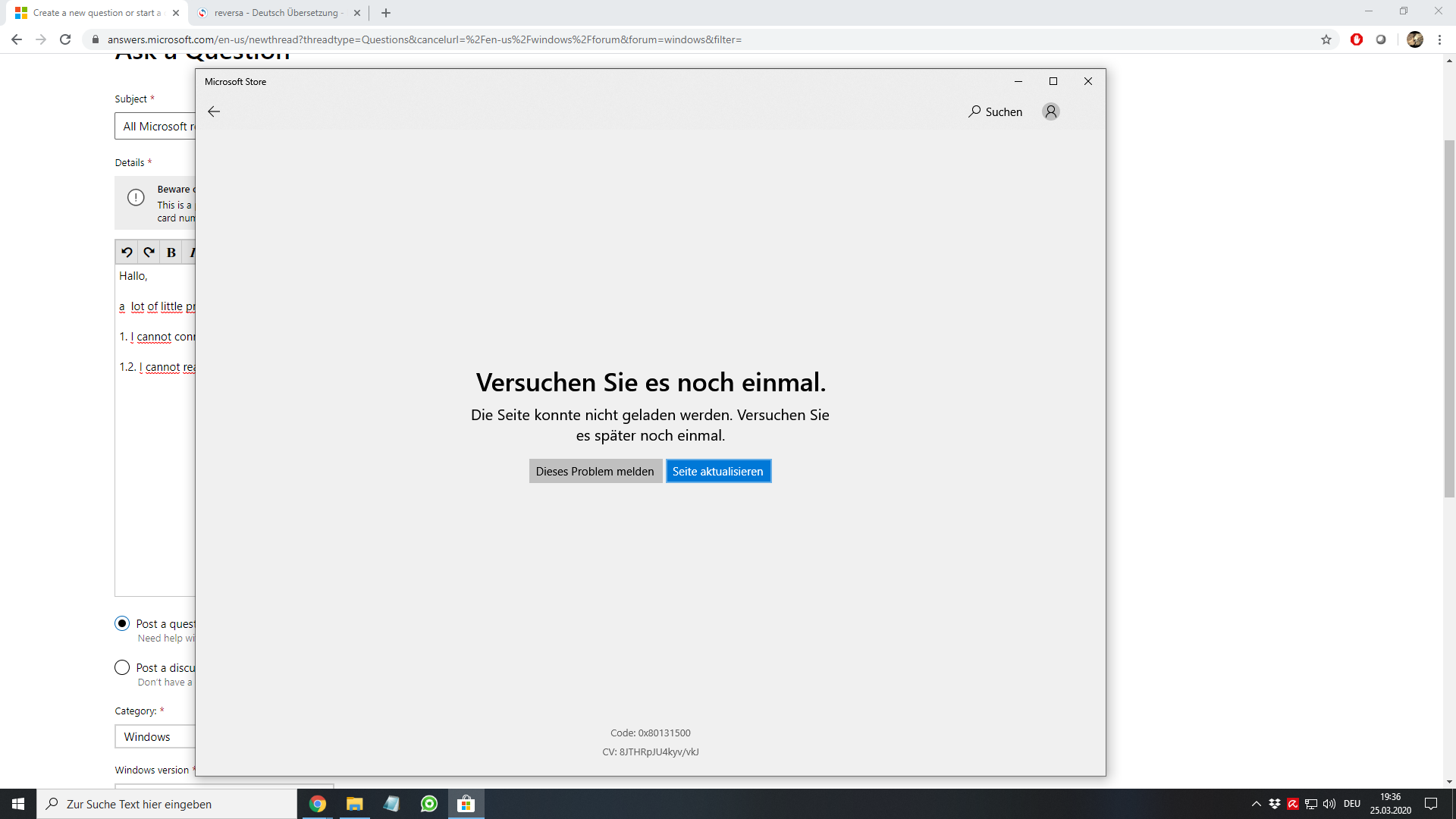Switch the DEU input language indicator
Viewport: 1456px width, 819px height.
click(x=1352, y=804)
